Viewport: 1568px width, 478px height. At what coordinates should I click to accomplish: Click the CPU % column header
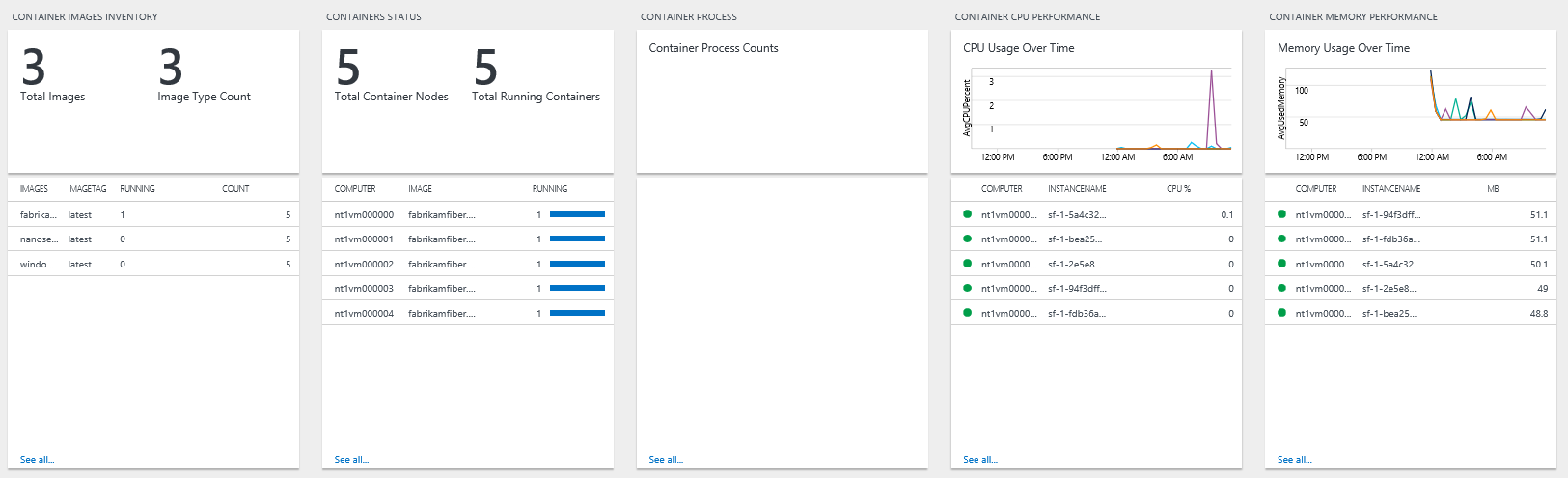pyautogui.click(x=1178, y=189)
